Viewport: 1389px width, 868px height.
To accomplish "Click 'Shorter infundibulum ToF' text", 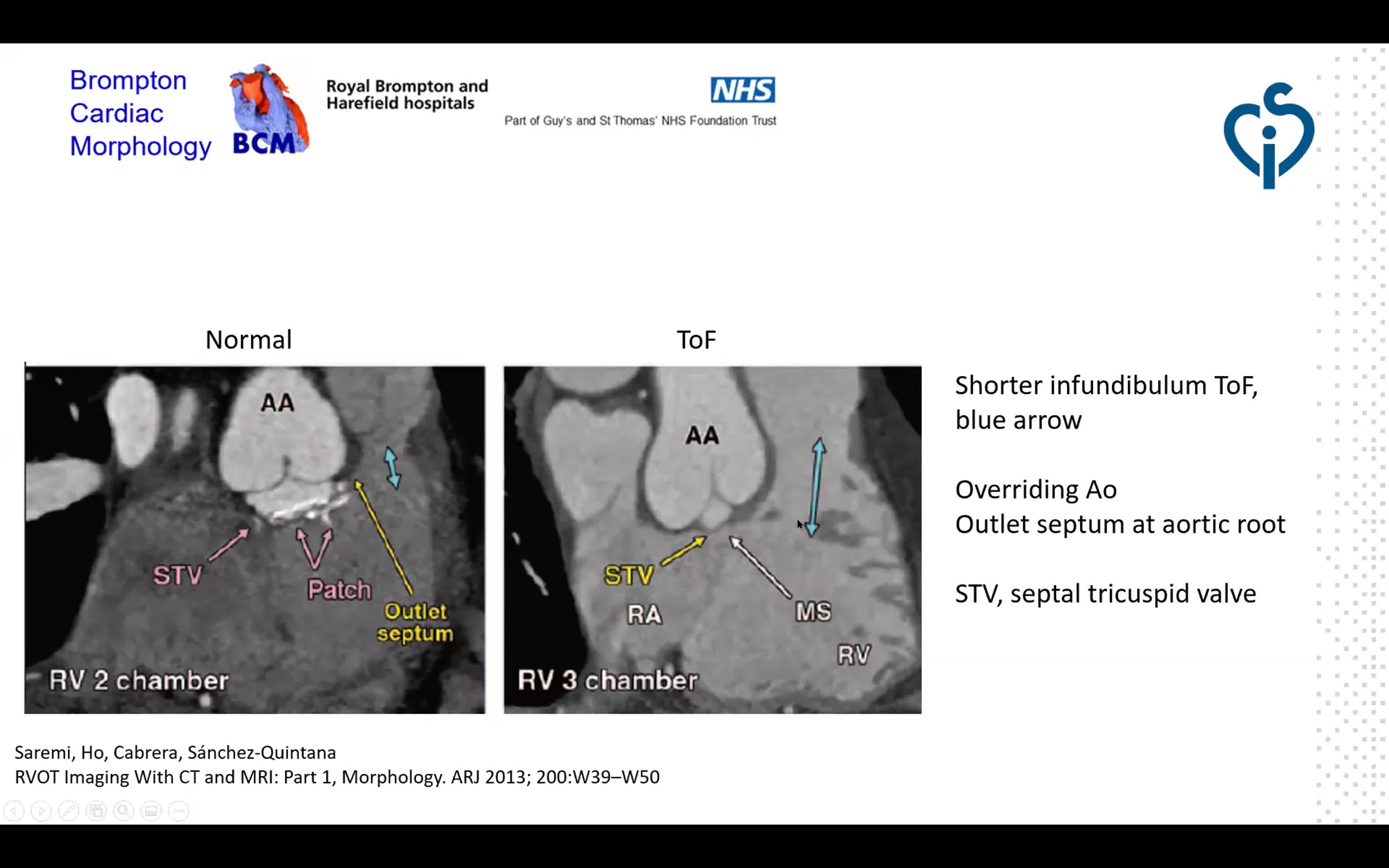I will pos(1106,385).
